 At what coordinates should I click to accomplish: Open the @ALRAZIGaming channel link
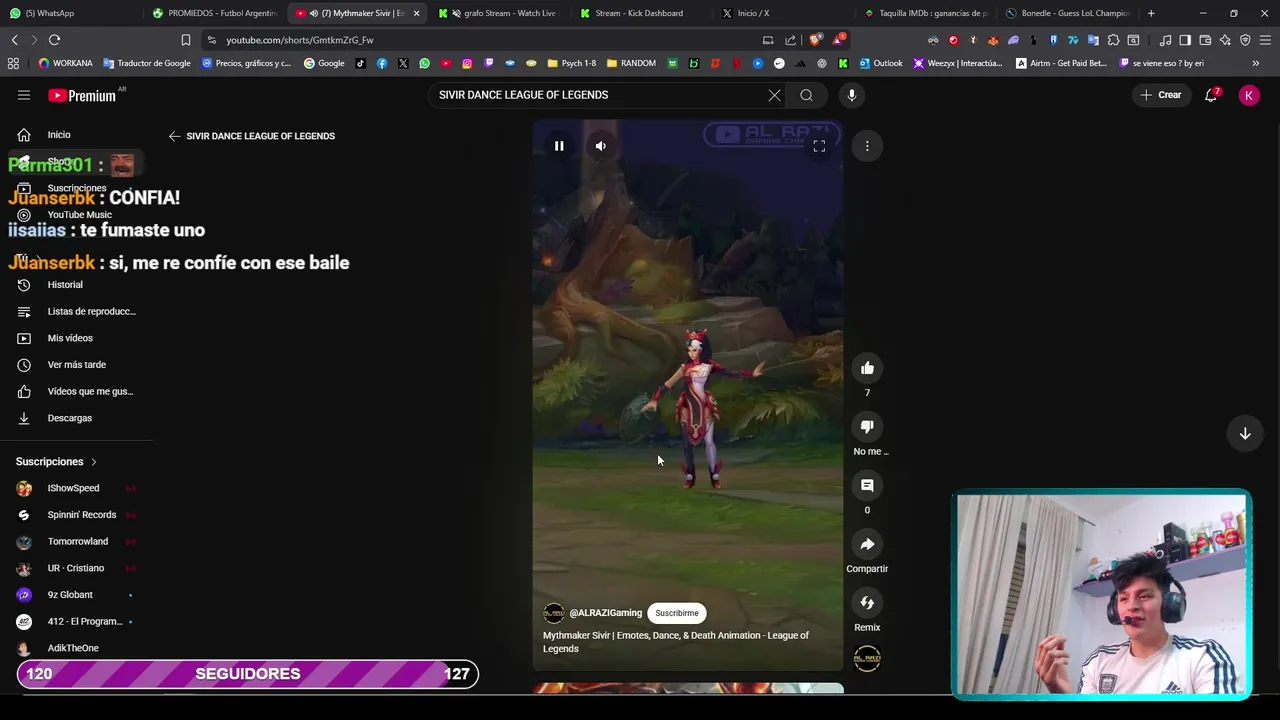coord(605,613)
